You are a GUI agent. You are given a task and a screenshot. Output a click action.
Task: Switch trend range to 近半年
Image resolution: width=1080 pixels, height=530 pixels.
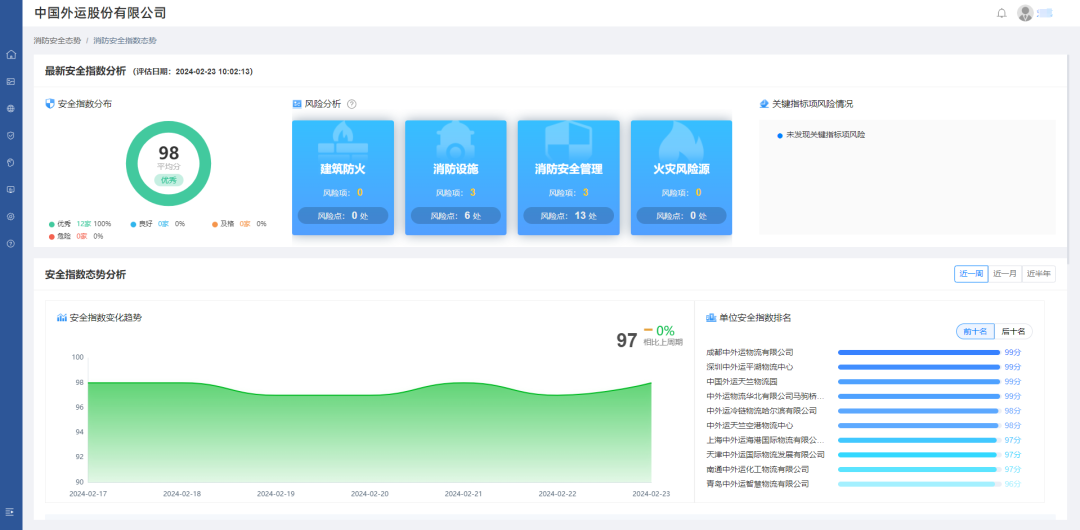click(x=1038, y=274)
